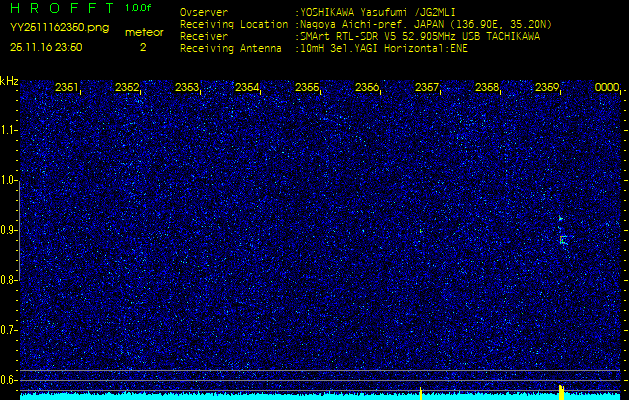Image resolution: width=629 pixels, height=400 pixels.
Task: Click the meteor count label
Action: click(143, 32)
